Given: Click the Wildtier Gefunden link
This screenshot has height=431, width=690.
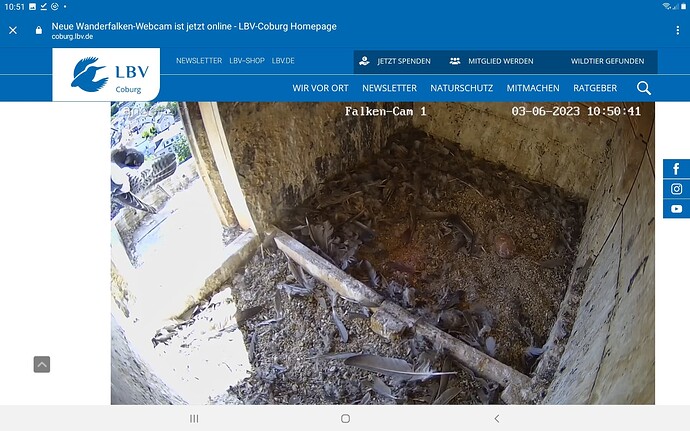Looking at the screenshot, I should point(607,61).
